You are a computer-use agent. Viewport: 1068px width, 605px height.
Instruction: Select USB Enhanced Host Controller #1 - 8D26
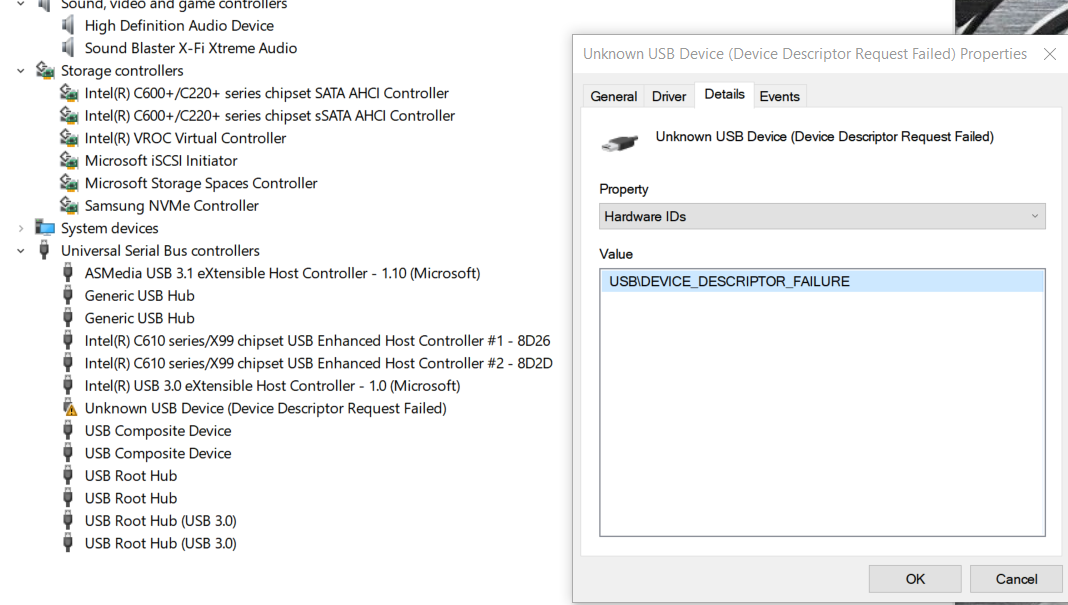coord(317,341)
